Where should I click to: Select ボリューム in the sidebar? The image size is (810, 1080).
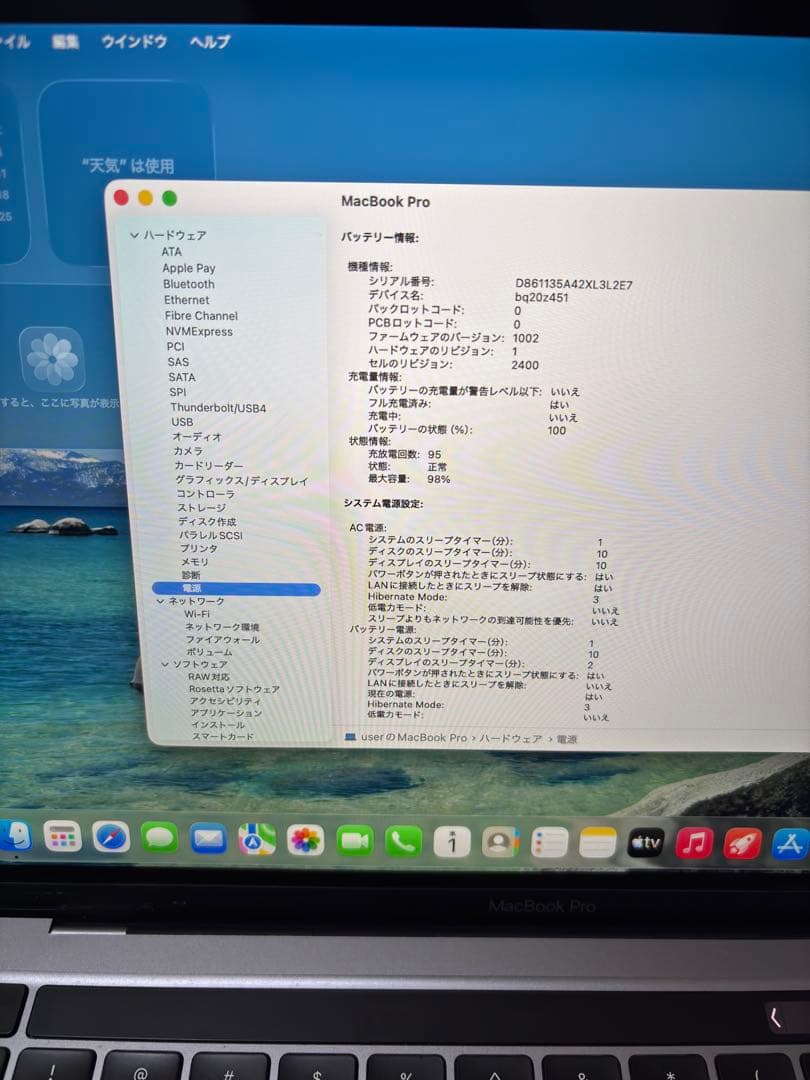point(209,652)
